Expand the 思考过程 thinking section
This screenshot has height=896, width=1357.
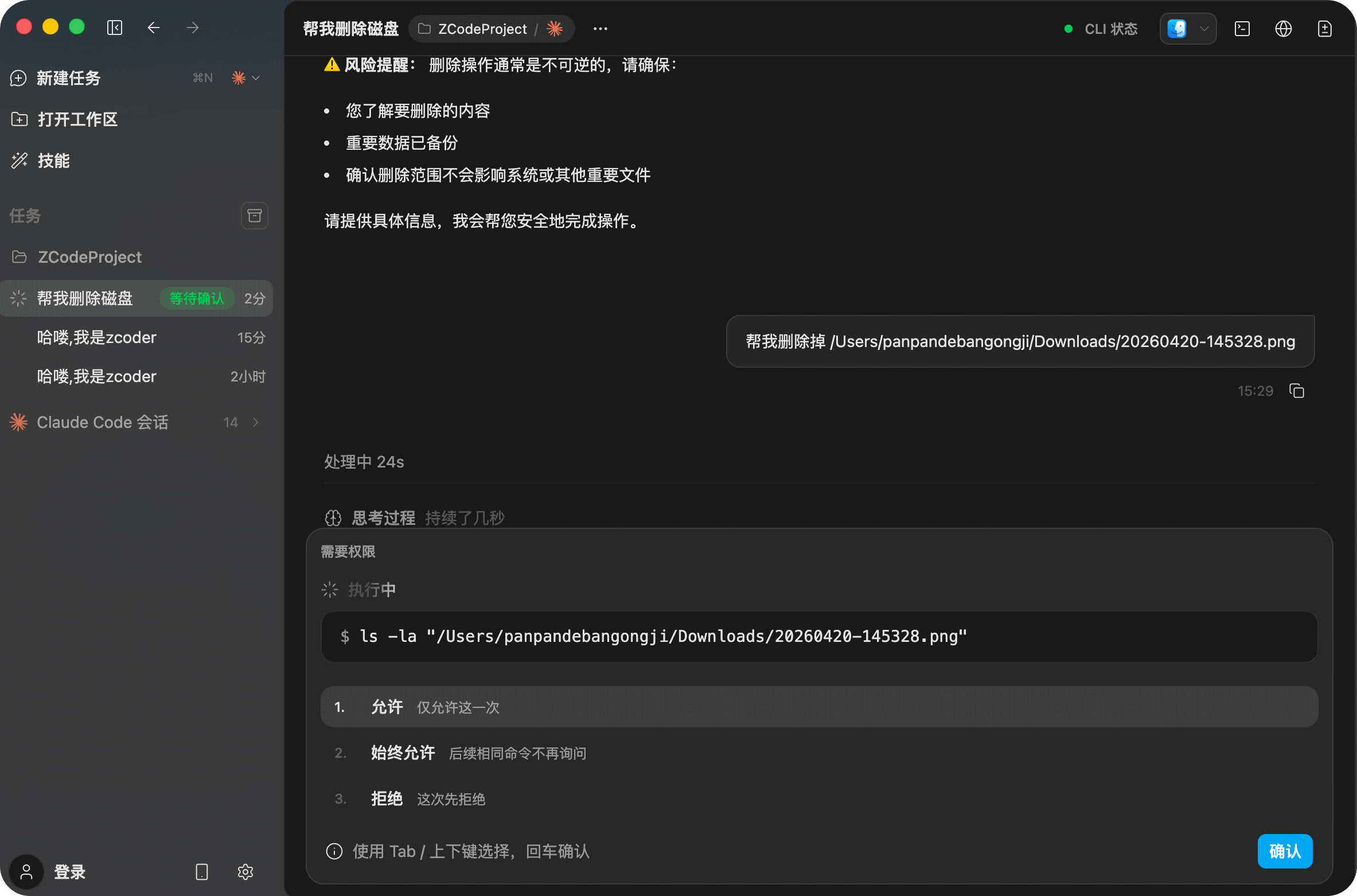(x=383, y=518)
